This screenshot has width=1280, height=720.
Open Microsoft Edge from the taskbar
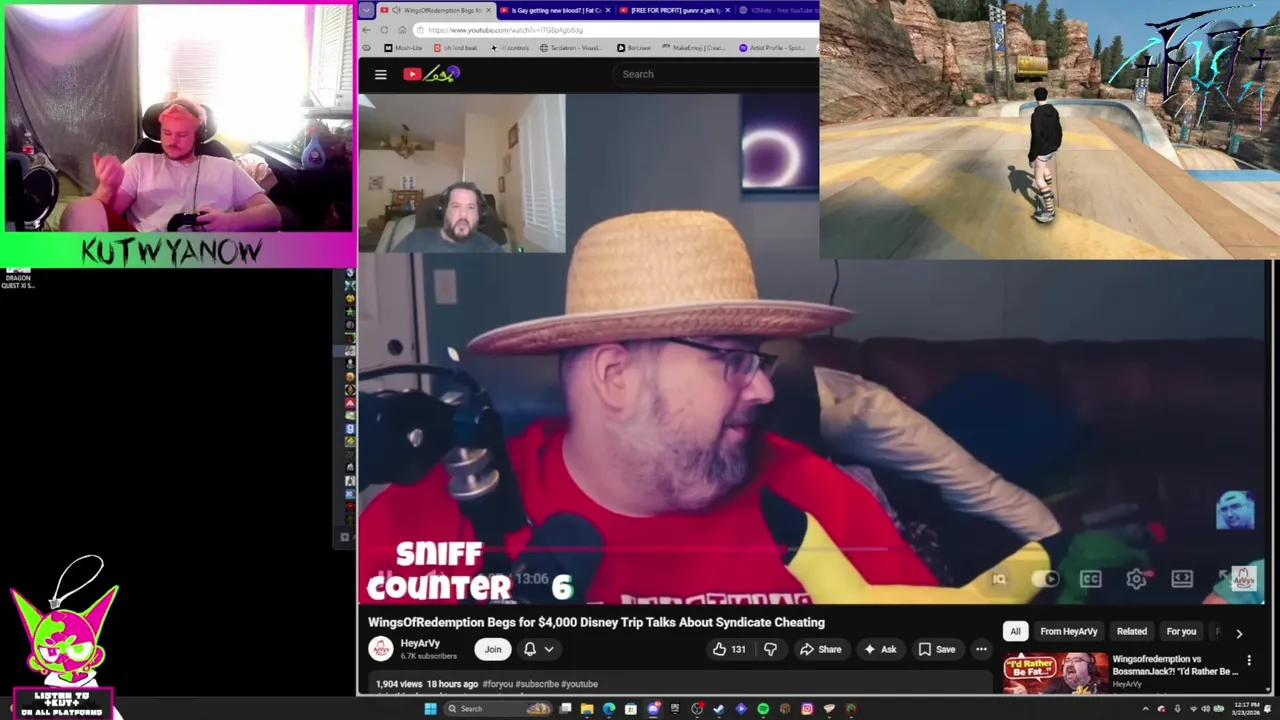tap(609, 709)
